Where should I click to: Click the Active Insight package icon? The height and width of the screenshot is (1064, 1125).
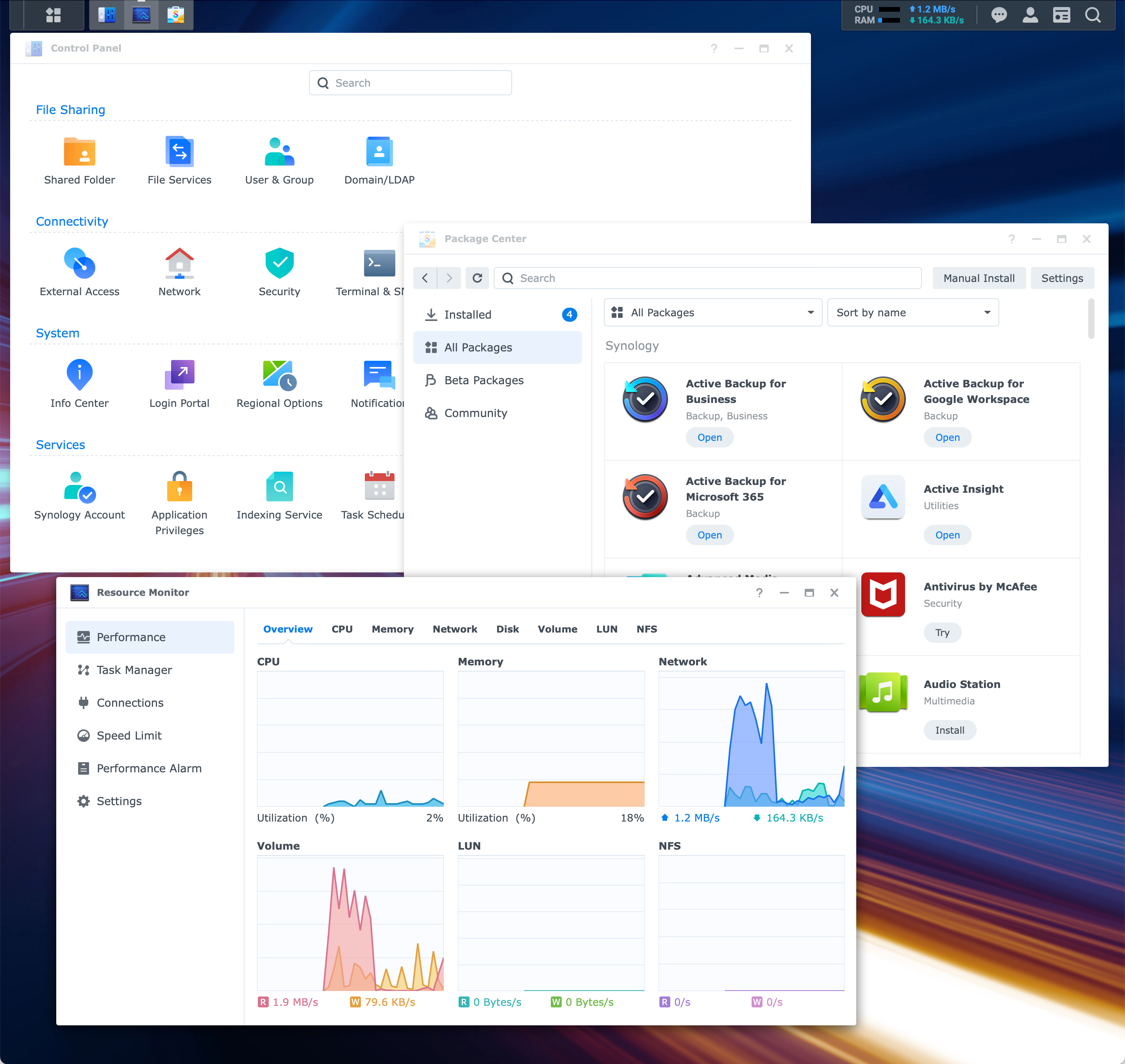click(x=883, y=497)
